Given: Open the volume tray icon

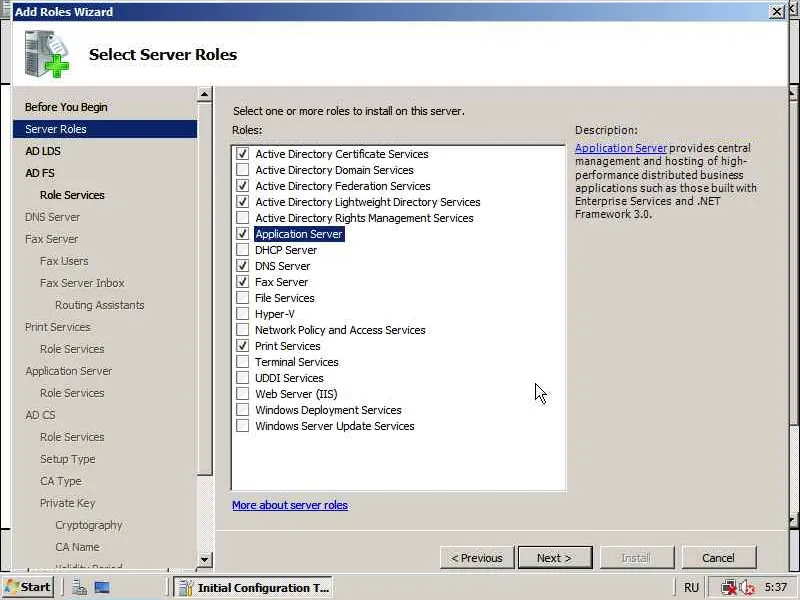Looking at the screenshot, I should pyautogui.click(x=747, y=588).
